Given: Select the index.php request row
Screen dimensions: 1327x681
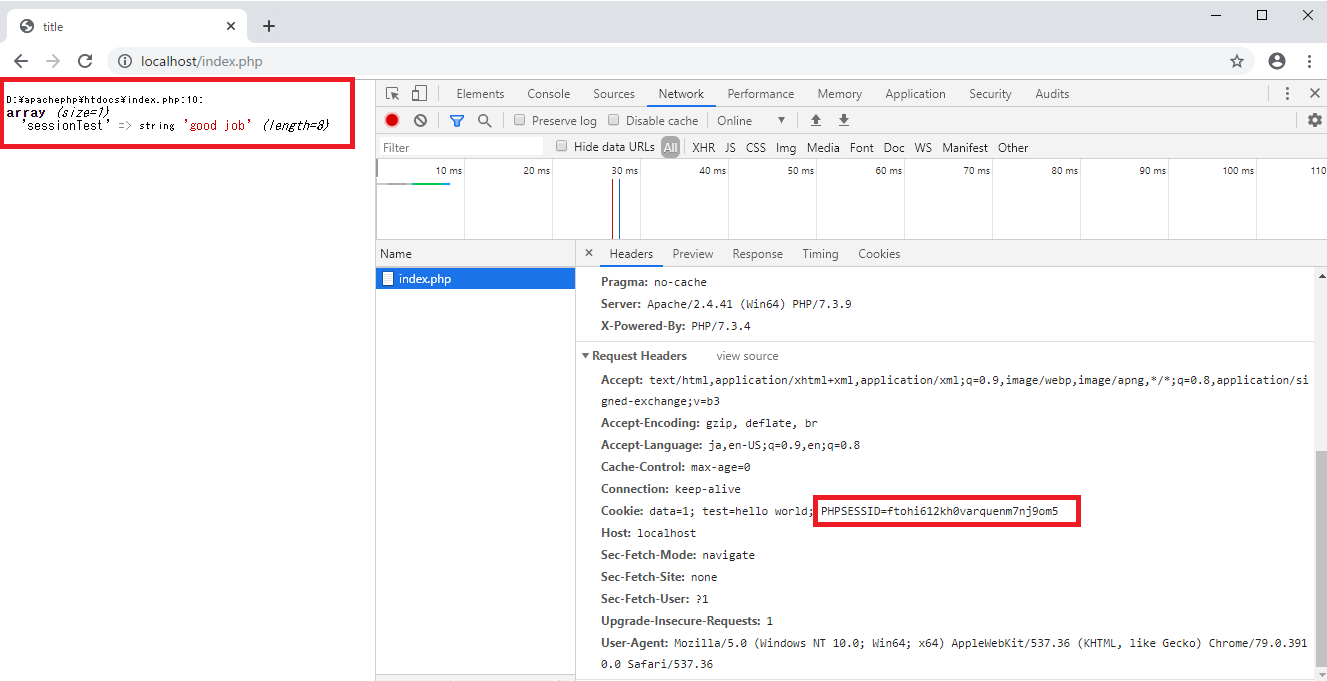Looking at the screenshot, I should point(476,279).
